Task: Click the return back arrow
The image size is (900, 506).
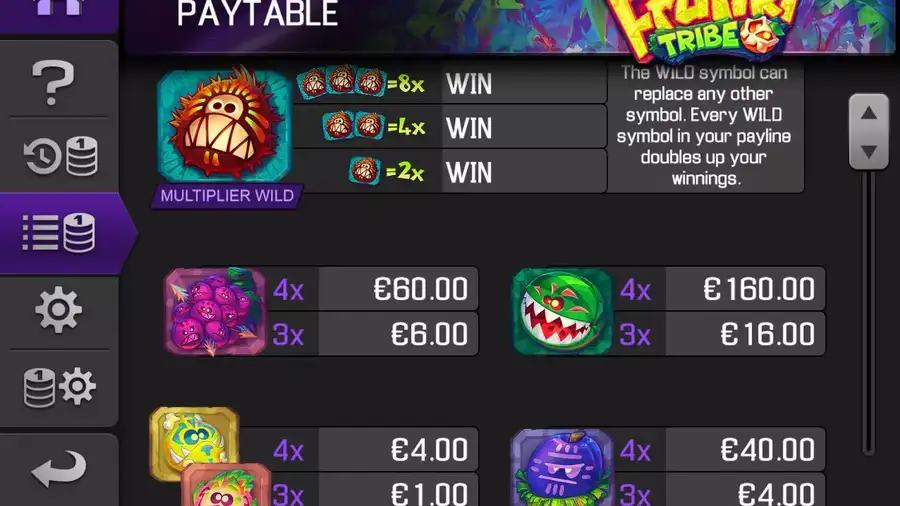Action: click(x=59, y=469)
